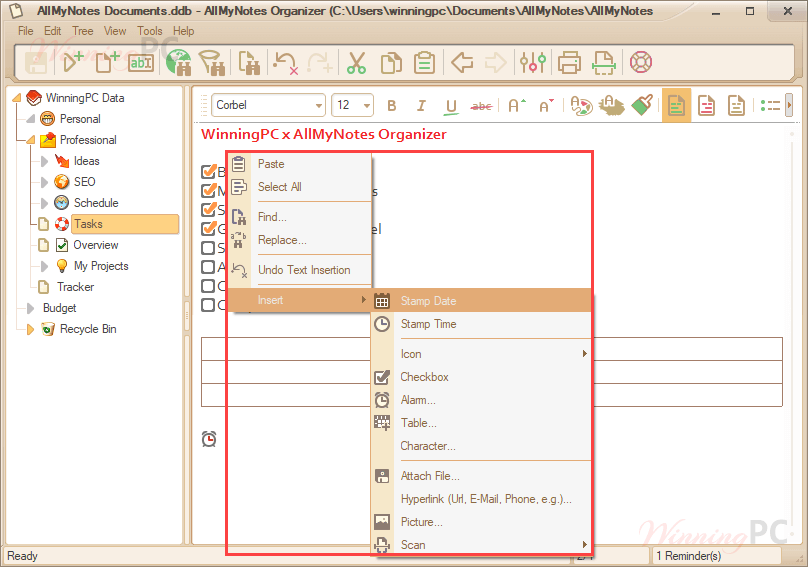This screenshot has height=567, width=808.
Task: Expand the Schedule tree node
Action: click(x=44, y=203)
